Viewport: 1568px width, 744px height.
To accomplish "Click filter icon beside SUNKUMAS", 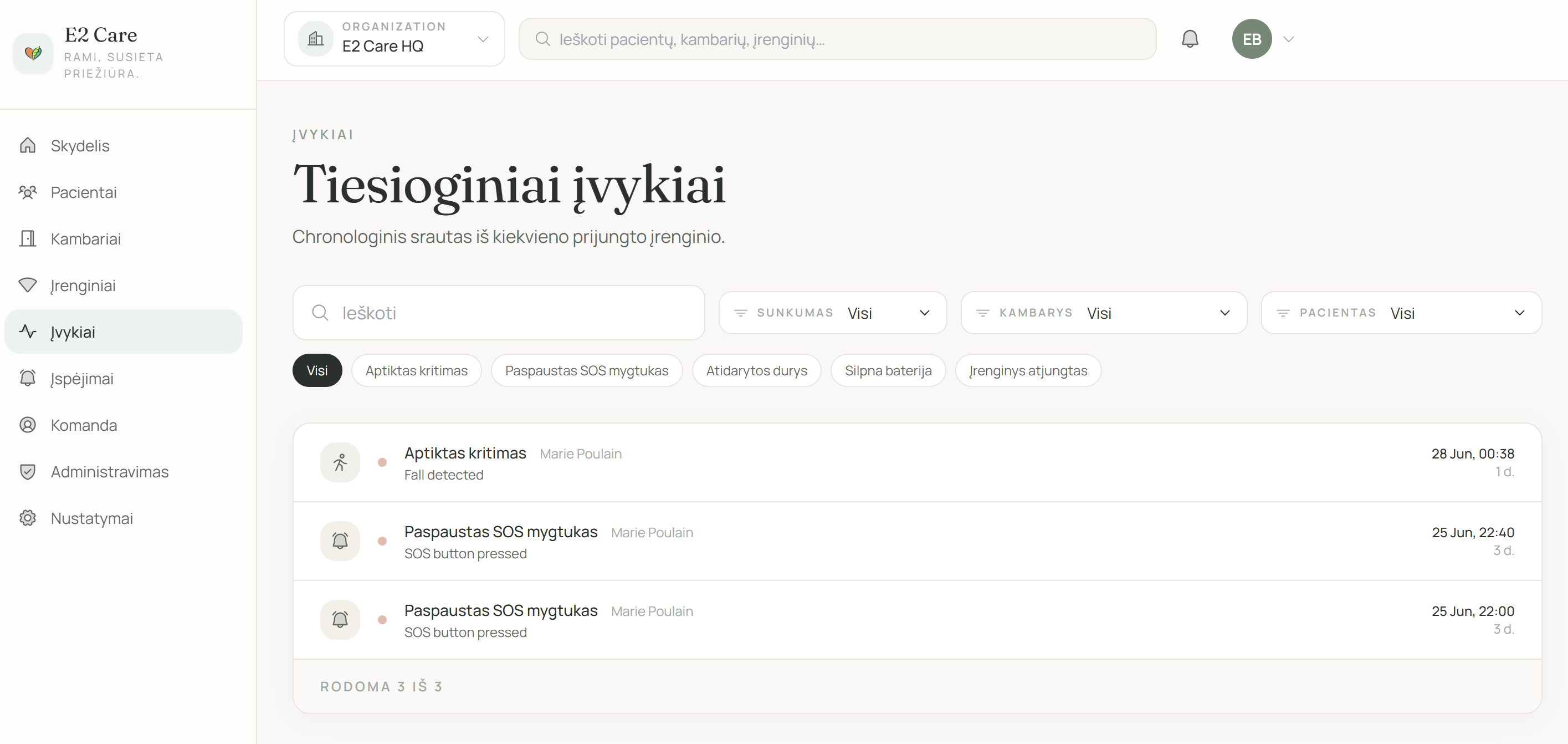I will pos(740,313).
